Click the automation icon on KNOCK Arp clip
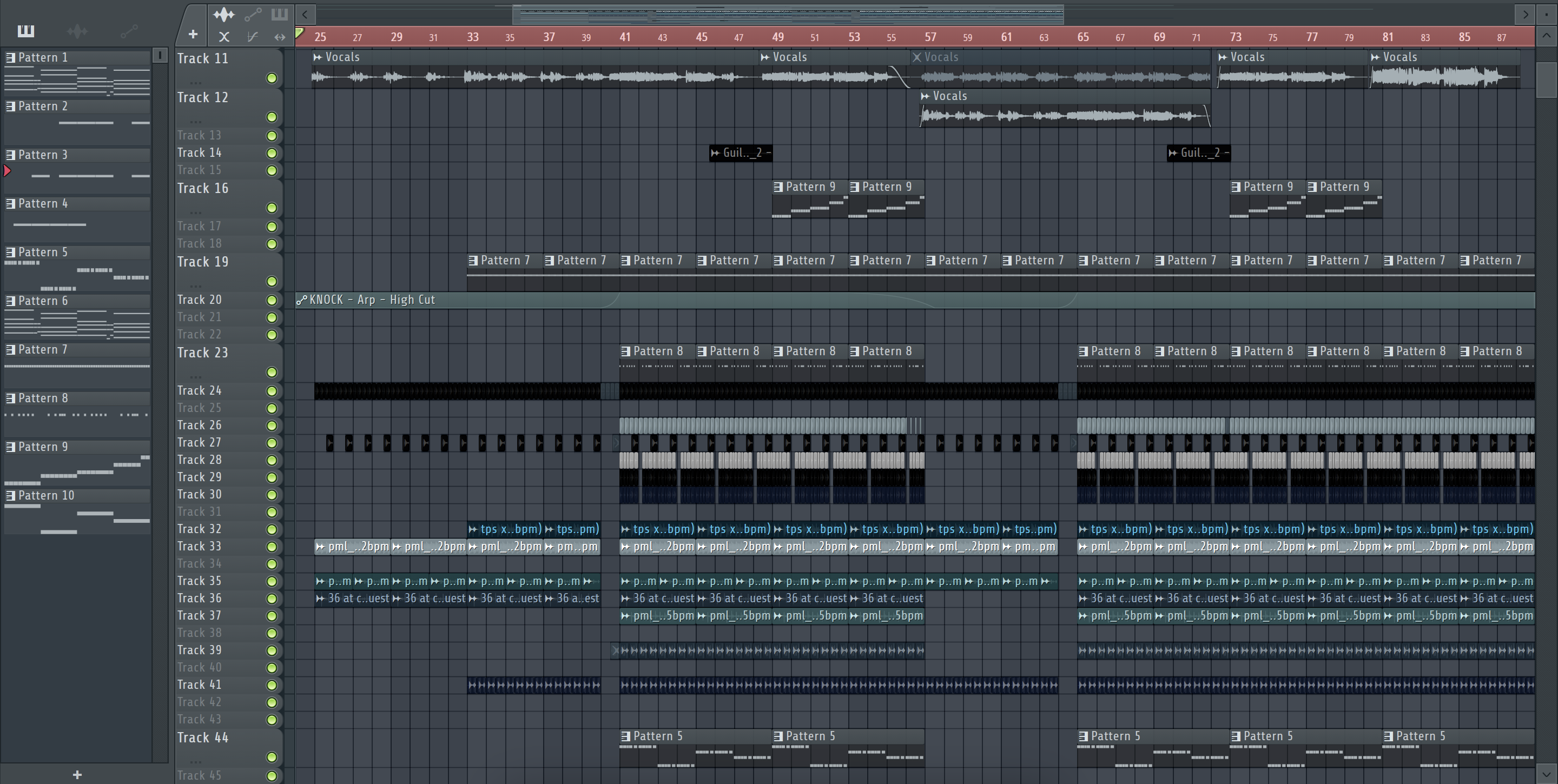The width and height of the screenshot is (1558, 784). tap(301, 300)
